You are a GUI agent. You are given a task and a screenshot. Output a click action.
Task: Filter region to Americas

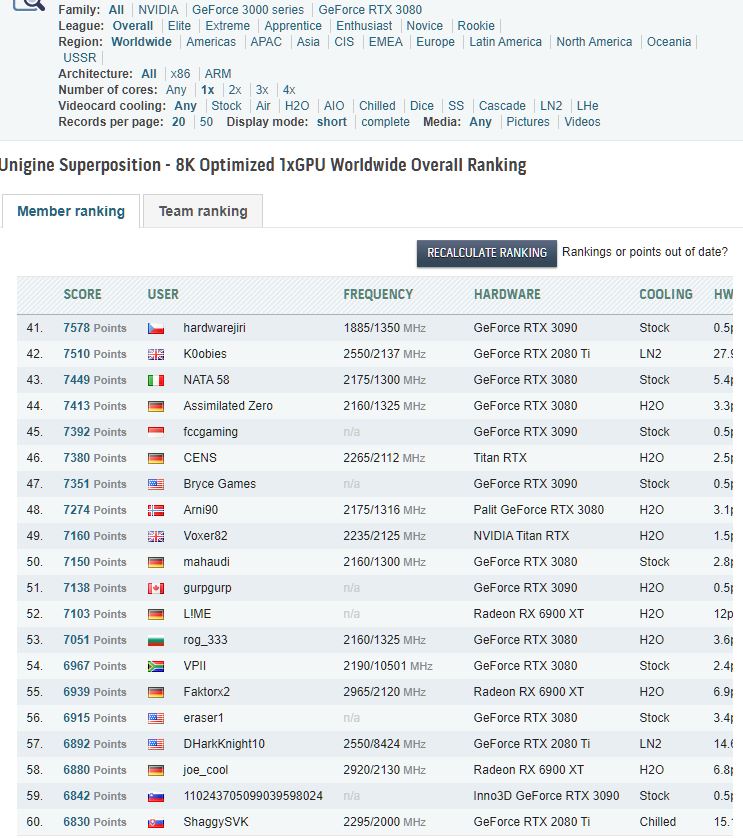click(x=211, y=42)
